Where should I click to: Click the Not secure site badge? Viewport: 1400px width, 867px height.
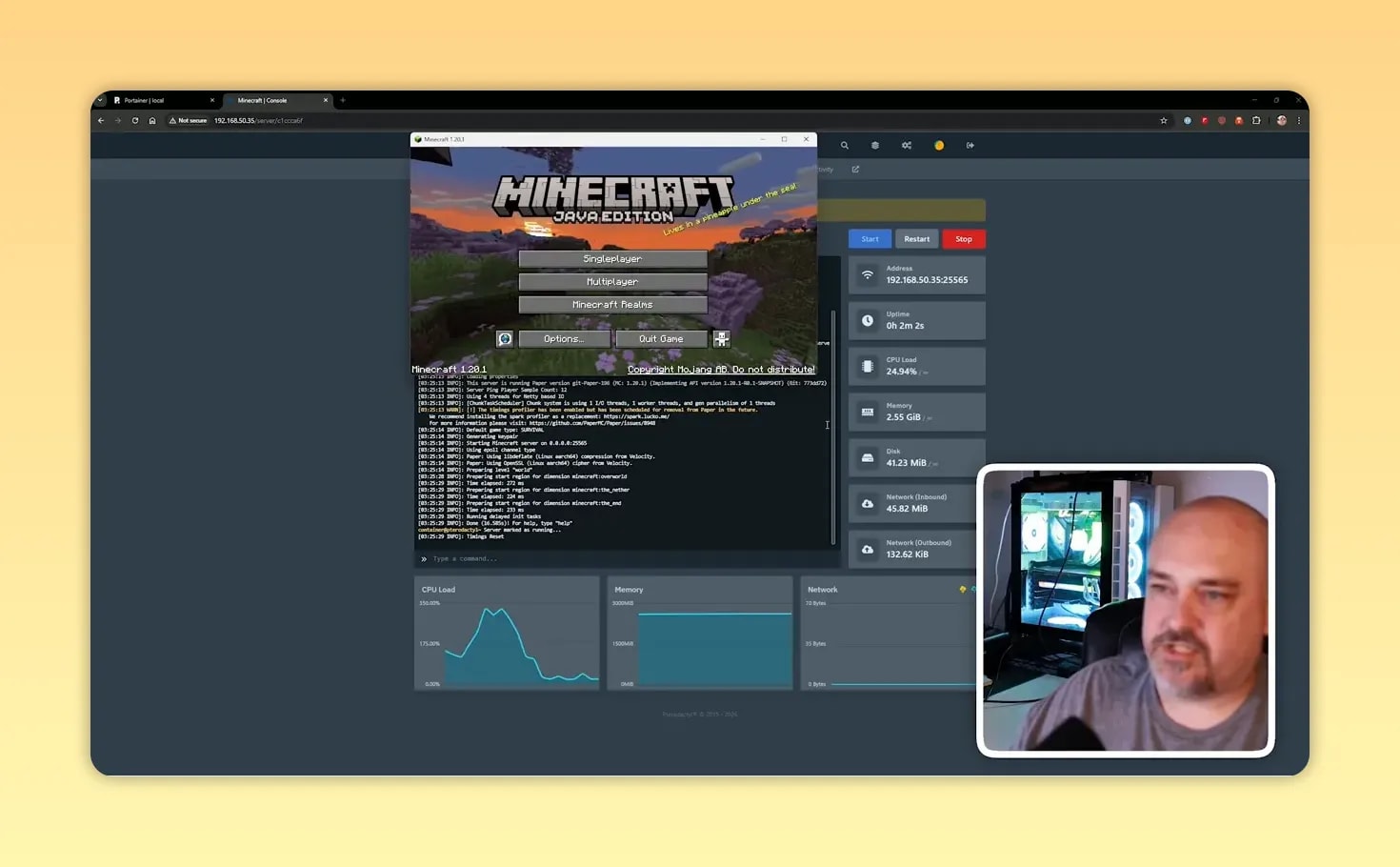pyautogui.click(x=188, y=121)
